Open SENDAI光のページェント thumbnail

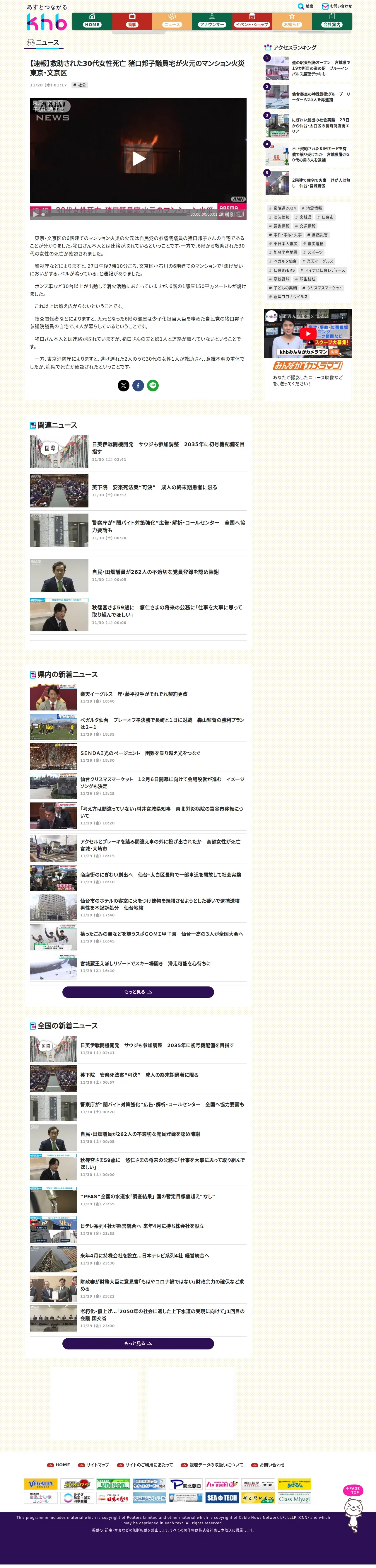[x=54, y=757]
